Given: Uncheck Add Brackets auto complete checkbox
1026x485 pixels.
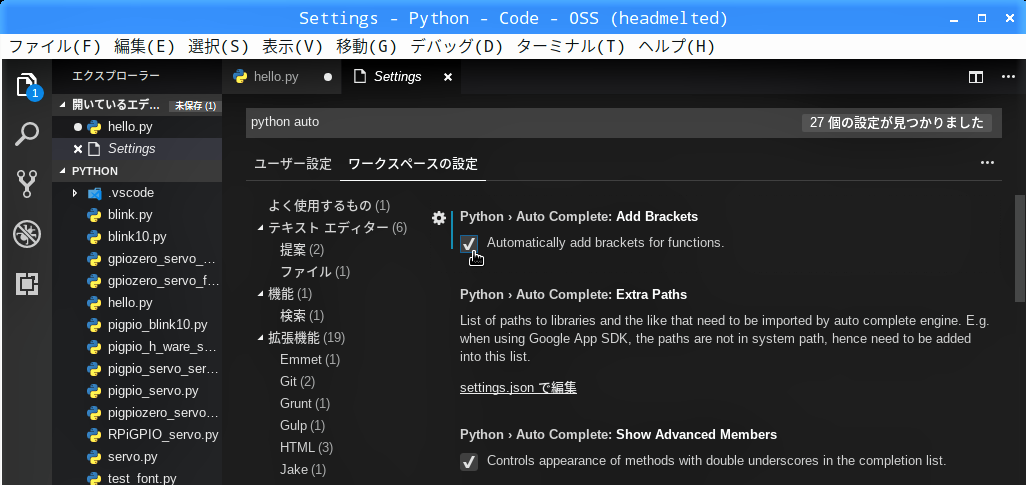Looking at the screenshot, I should coord(469,243).
